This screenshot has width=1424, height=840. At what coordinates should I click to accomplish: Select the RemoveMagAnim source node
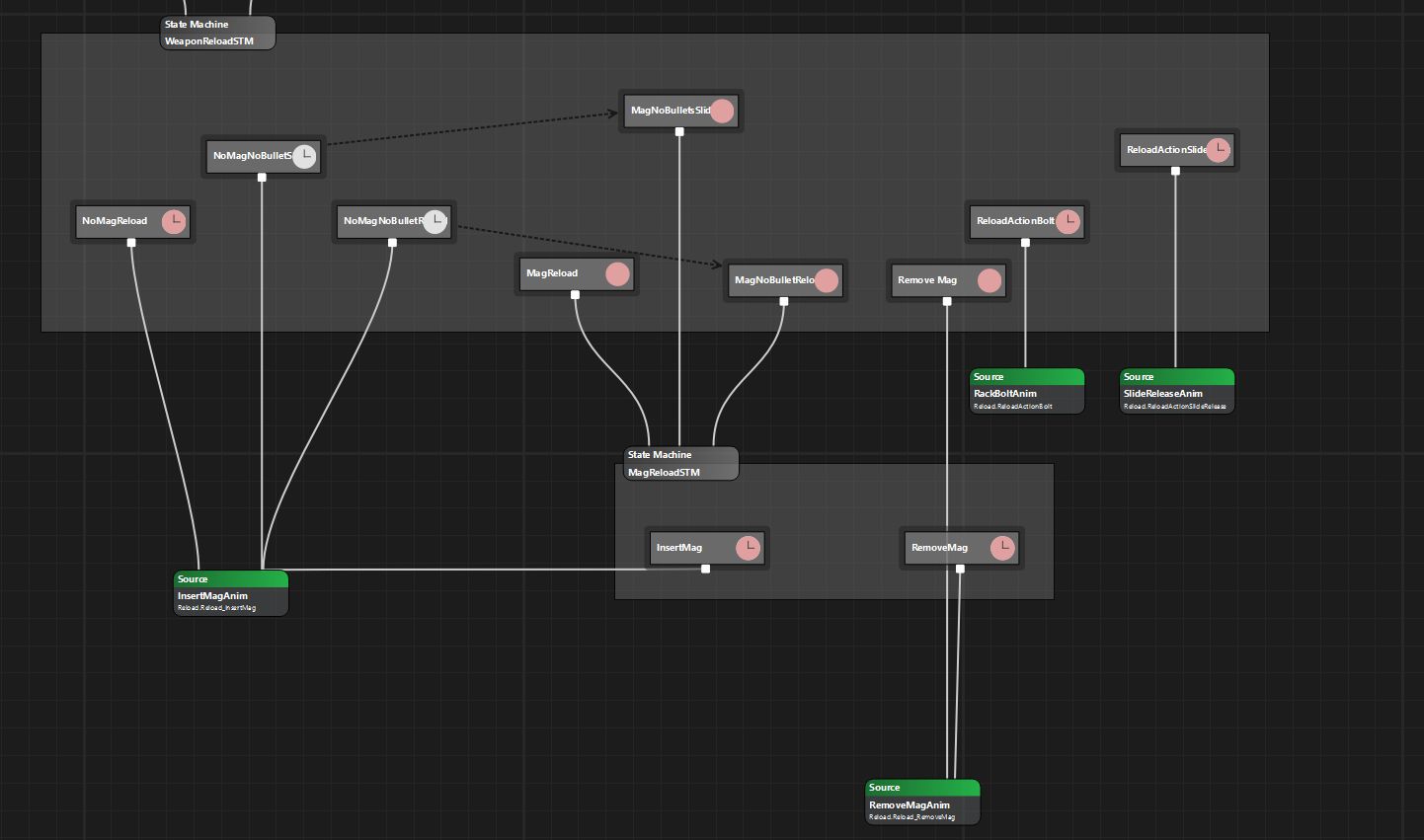point(922,802)
